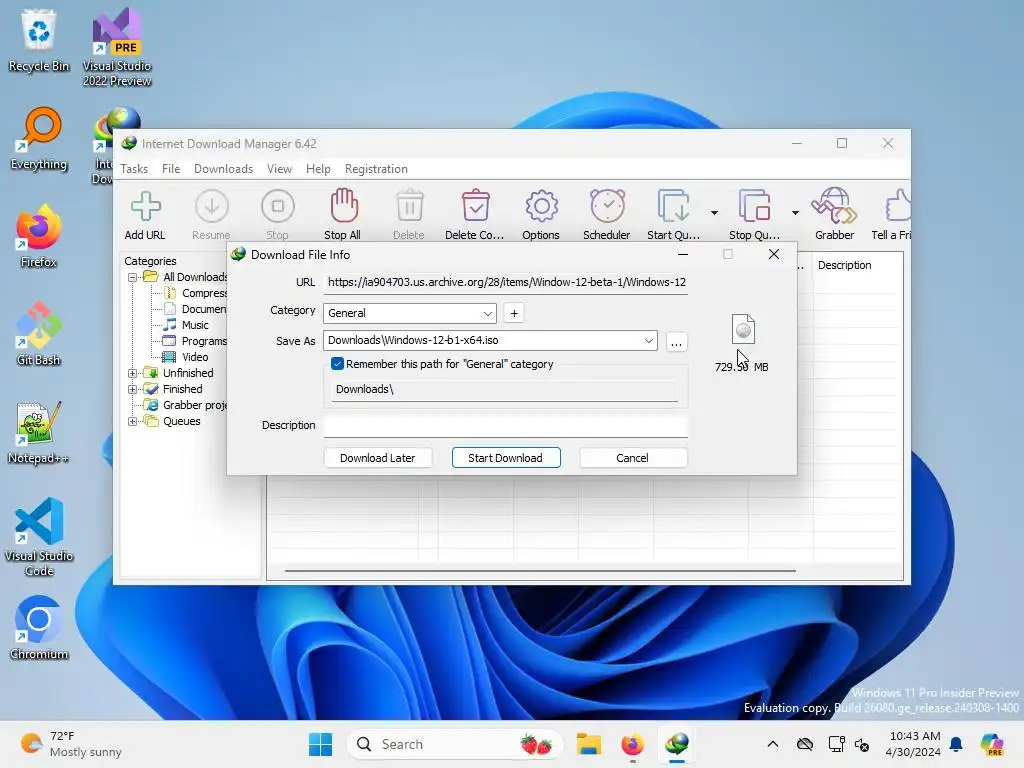Click the browse ellipsis button beside Save As
1024x768 pixels.
[x=677, y=342]
